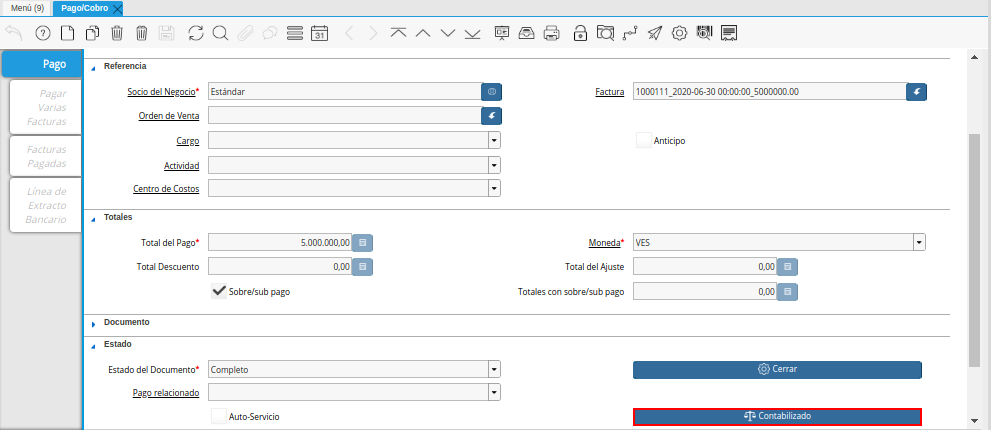Open the Estado del Documento dropdown
The image size is (991, 430).
click(494, 369)
